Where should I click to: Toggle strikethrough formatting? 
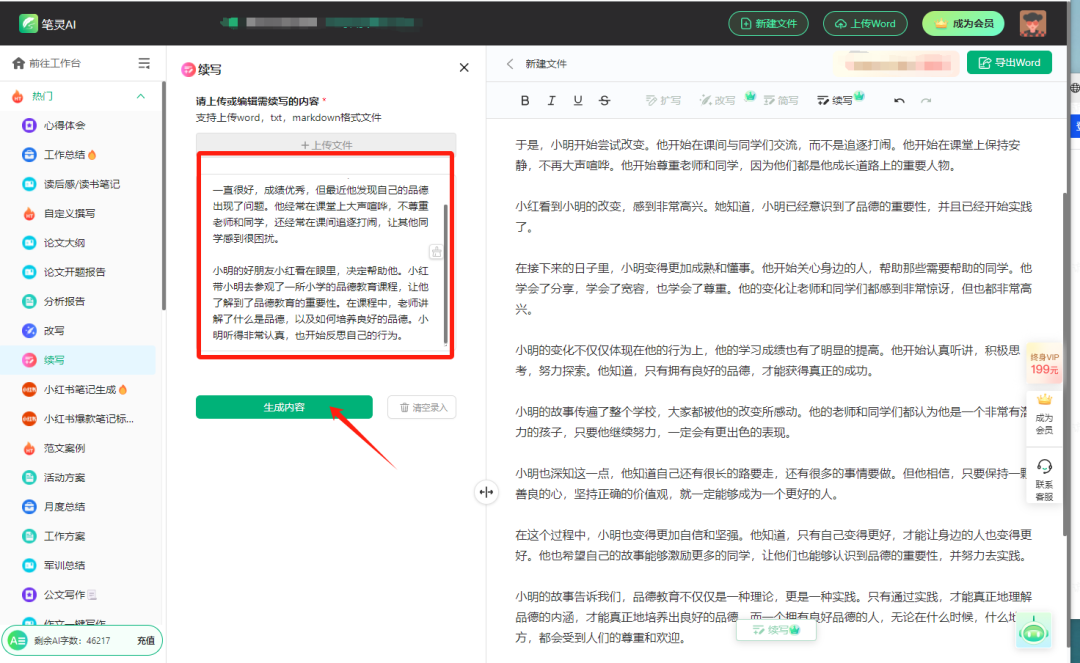[x=605, y=99]
